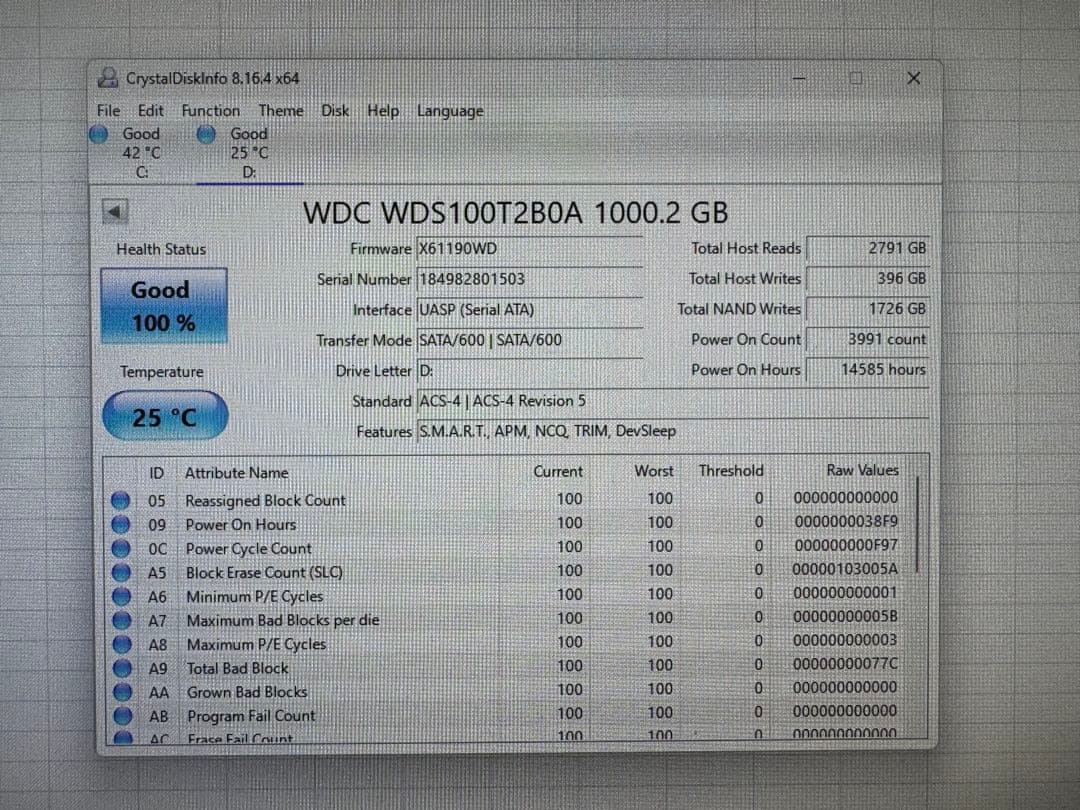Screen dimensions: 1080x810
Task: Open the Help menu
Action: [x=383, y=110]
